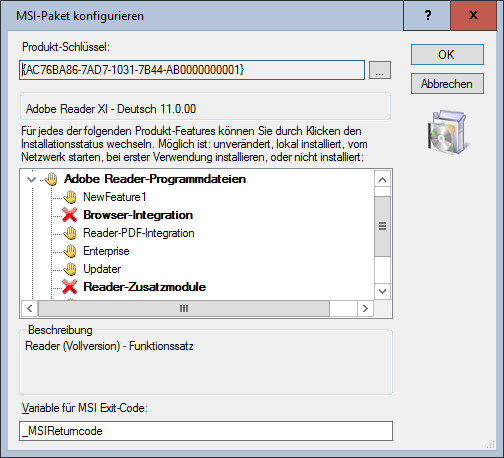
Task: Select the Browser-Integration feature label
Action: (x=138, y=215)
